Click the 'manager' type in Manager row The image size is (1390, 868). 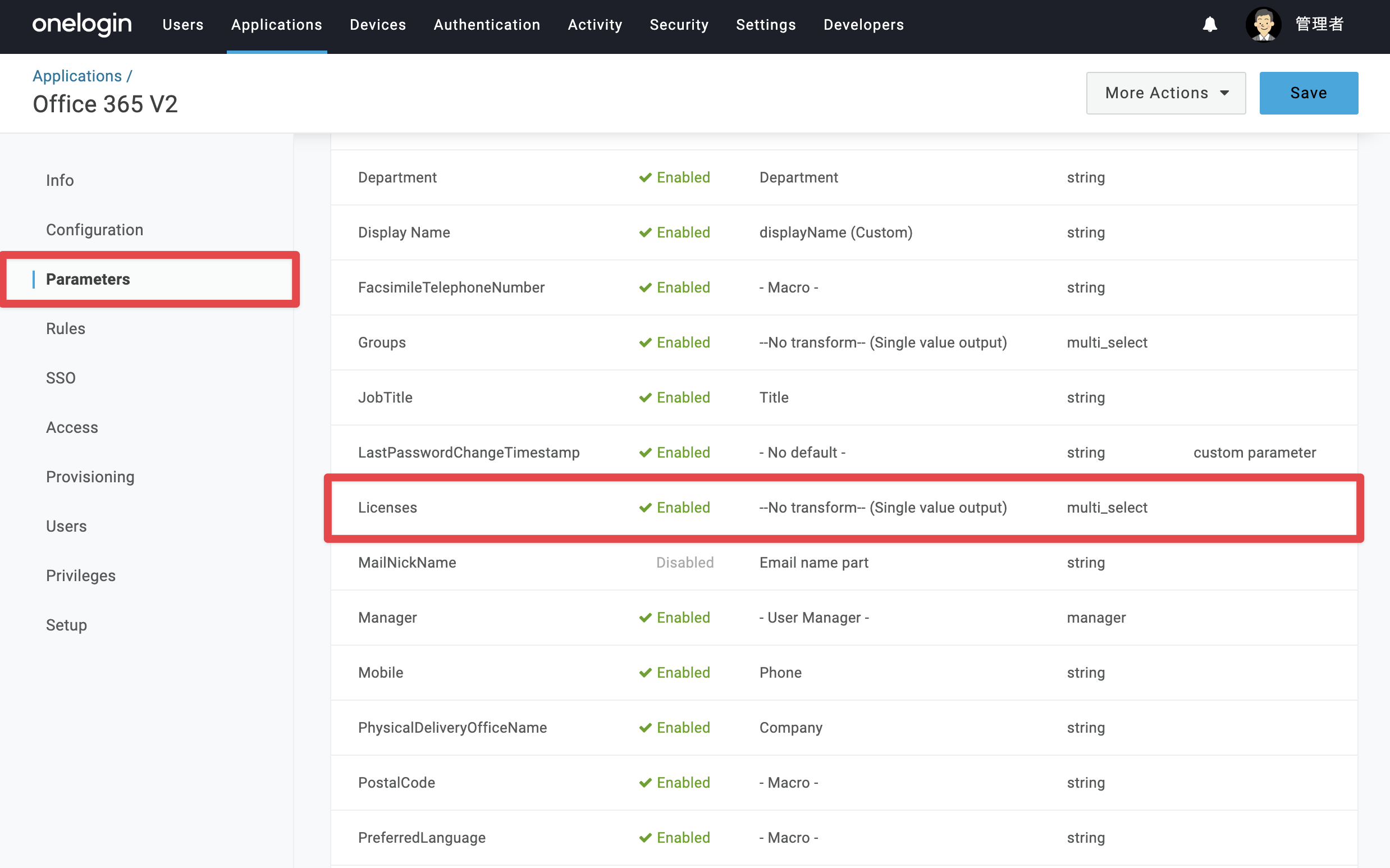pos(1096,618)
